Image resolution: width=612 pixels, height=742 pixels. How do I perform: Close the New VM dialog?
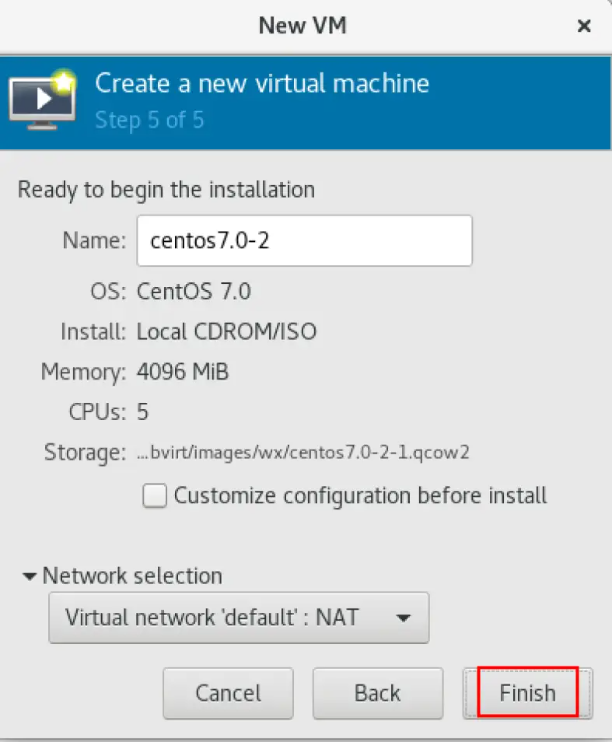click(x=584, y=26)
